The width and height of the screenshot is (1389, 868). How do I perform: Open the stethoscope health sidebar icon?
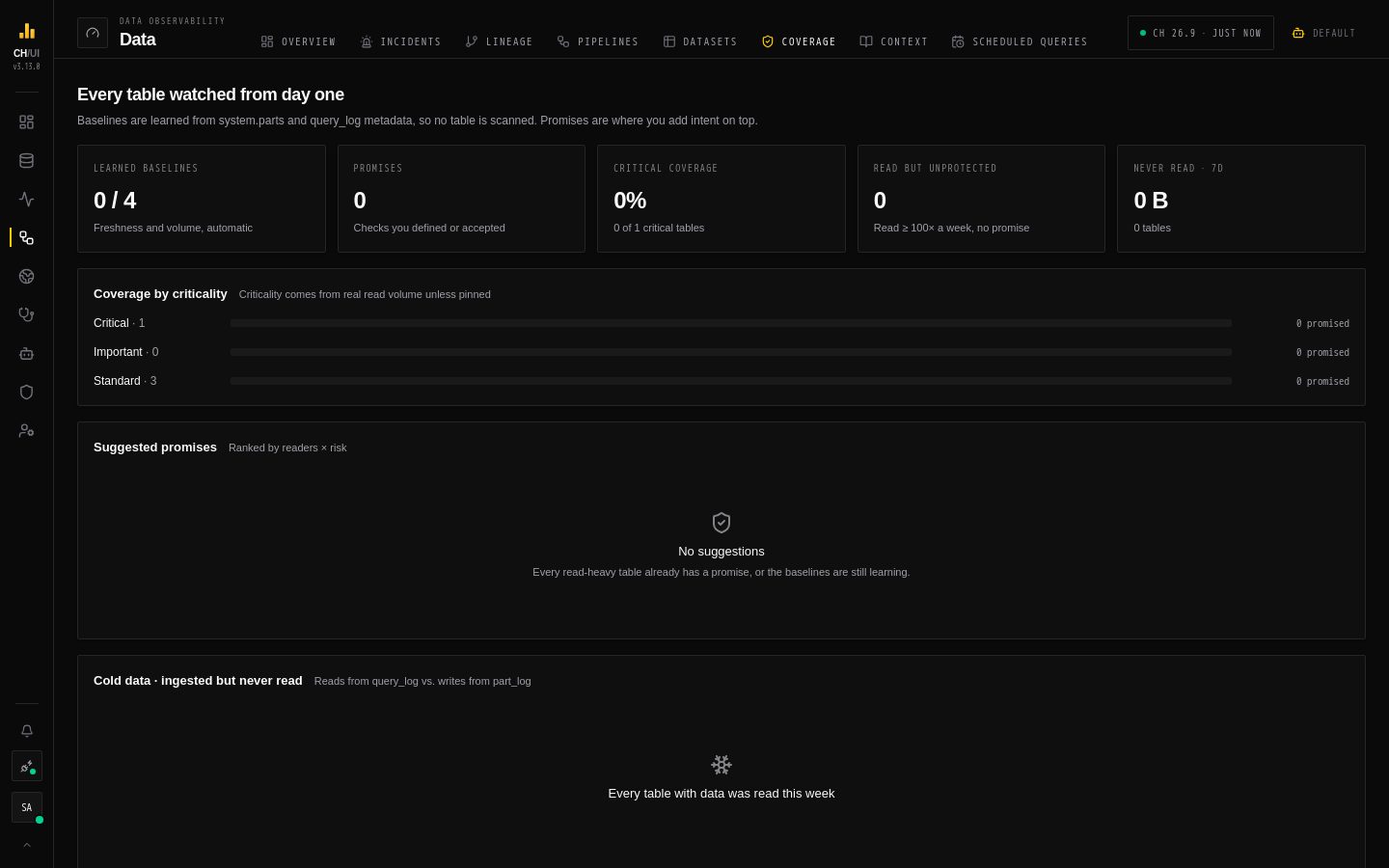[27, 315]
